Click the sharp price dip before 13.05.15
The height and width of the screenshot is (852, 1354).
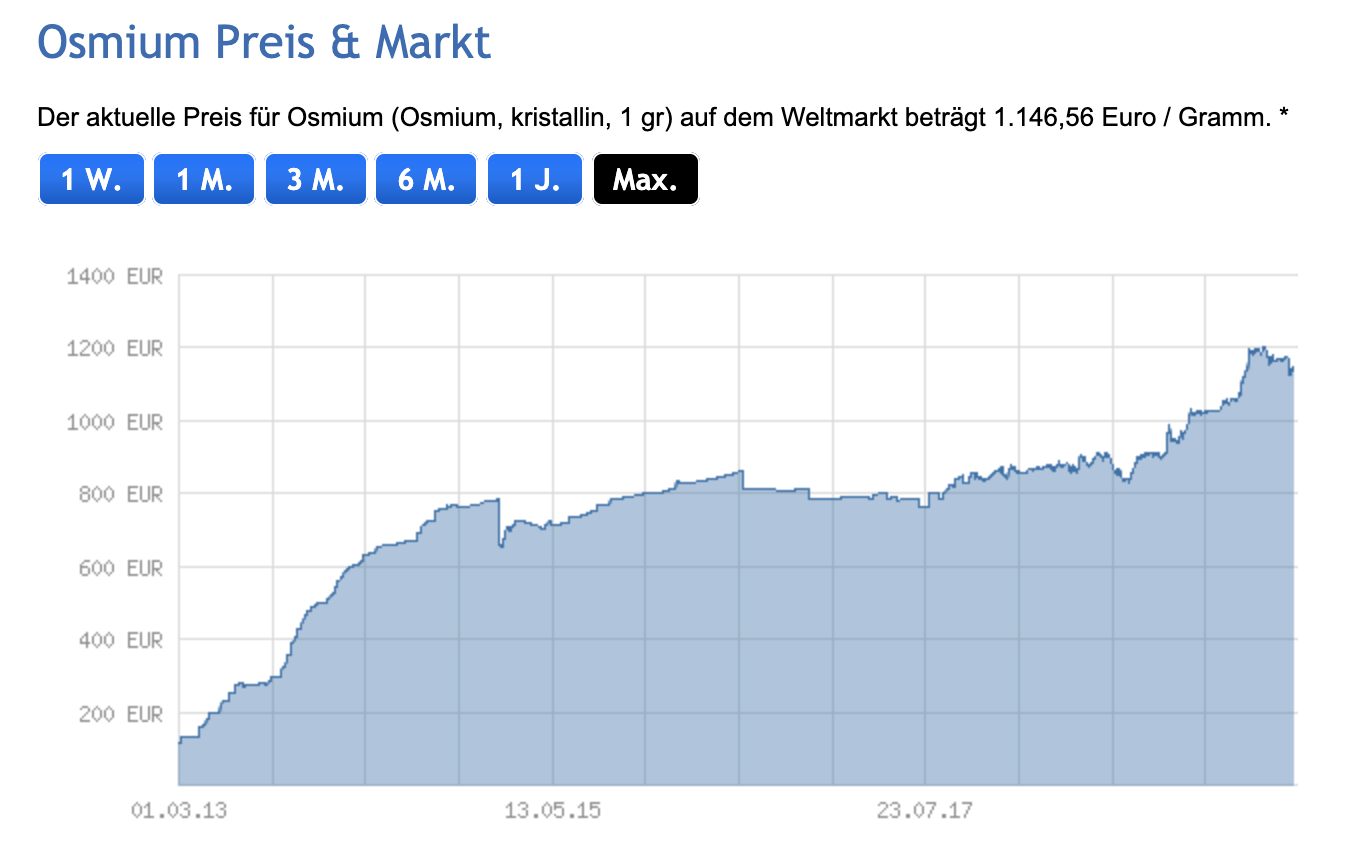pyautogui.click(x=500, y=545)
